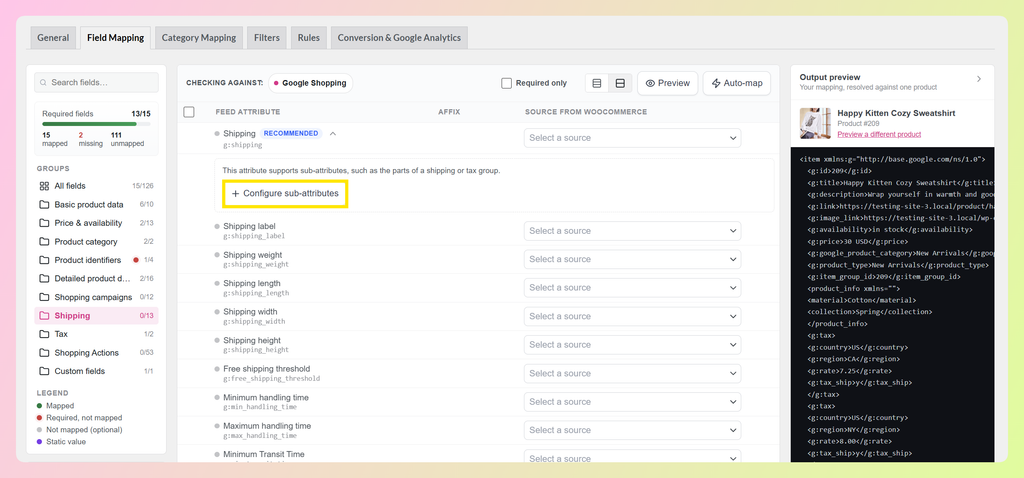Screen dimensions: 1024x478
Task: Click the plus icon beside Configure sub-attributes
Action: pyautogui.click(x=236, y=194)
